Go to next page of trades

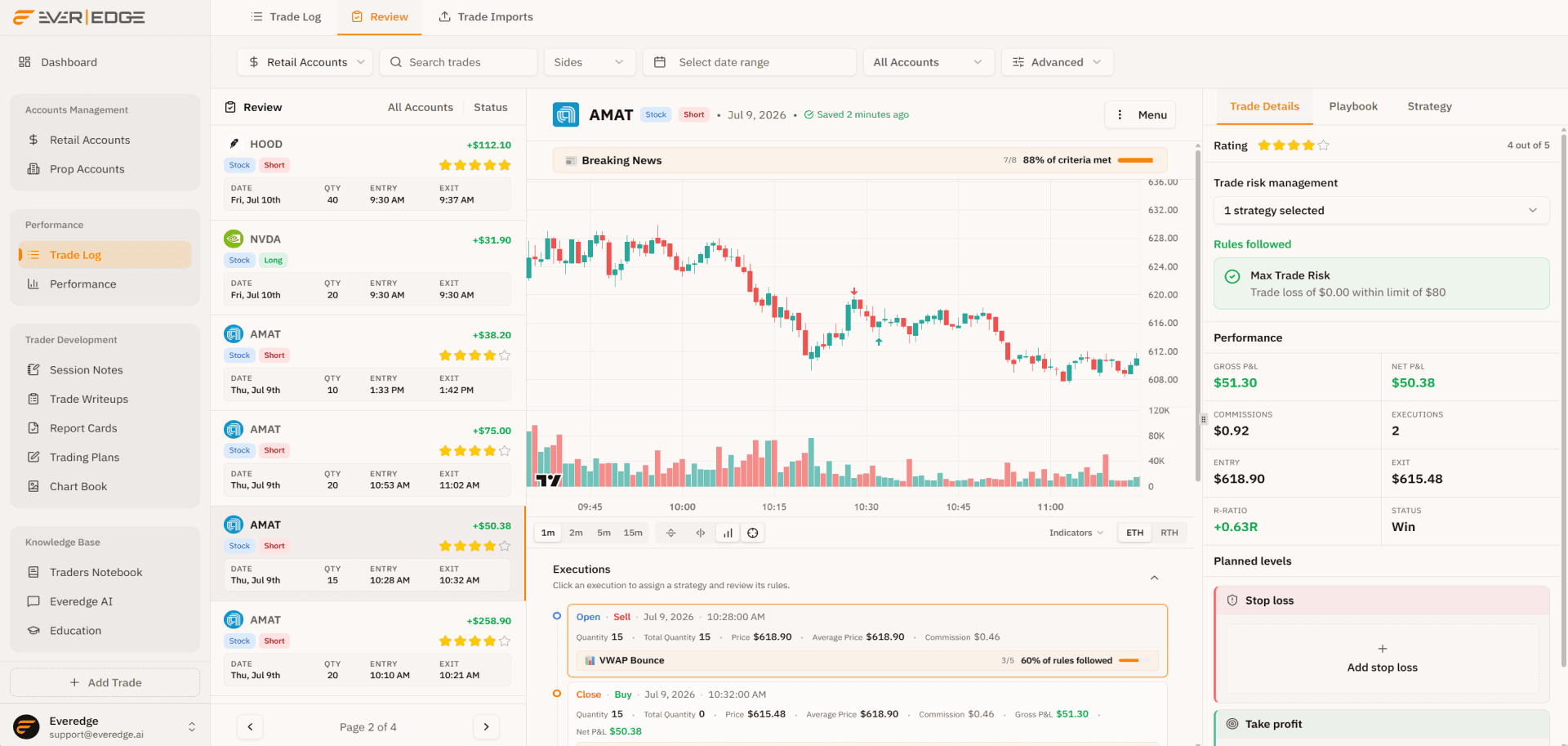coord(486,727)
